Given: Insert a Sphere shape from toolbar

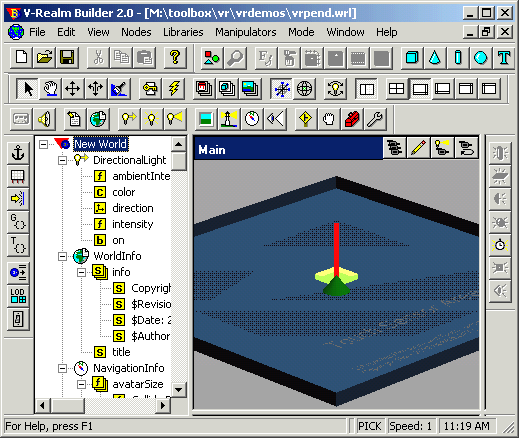Looking at the screenshot, I should (x=481, y=58).
